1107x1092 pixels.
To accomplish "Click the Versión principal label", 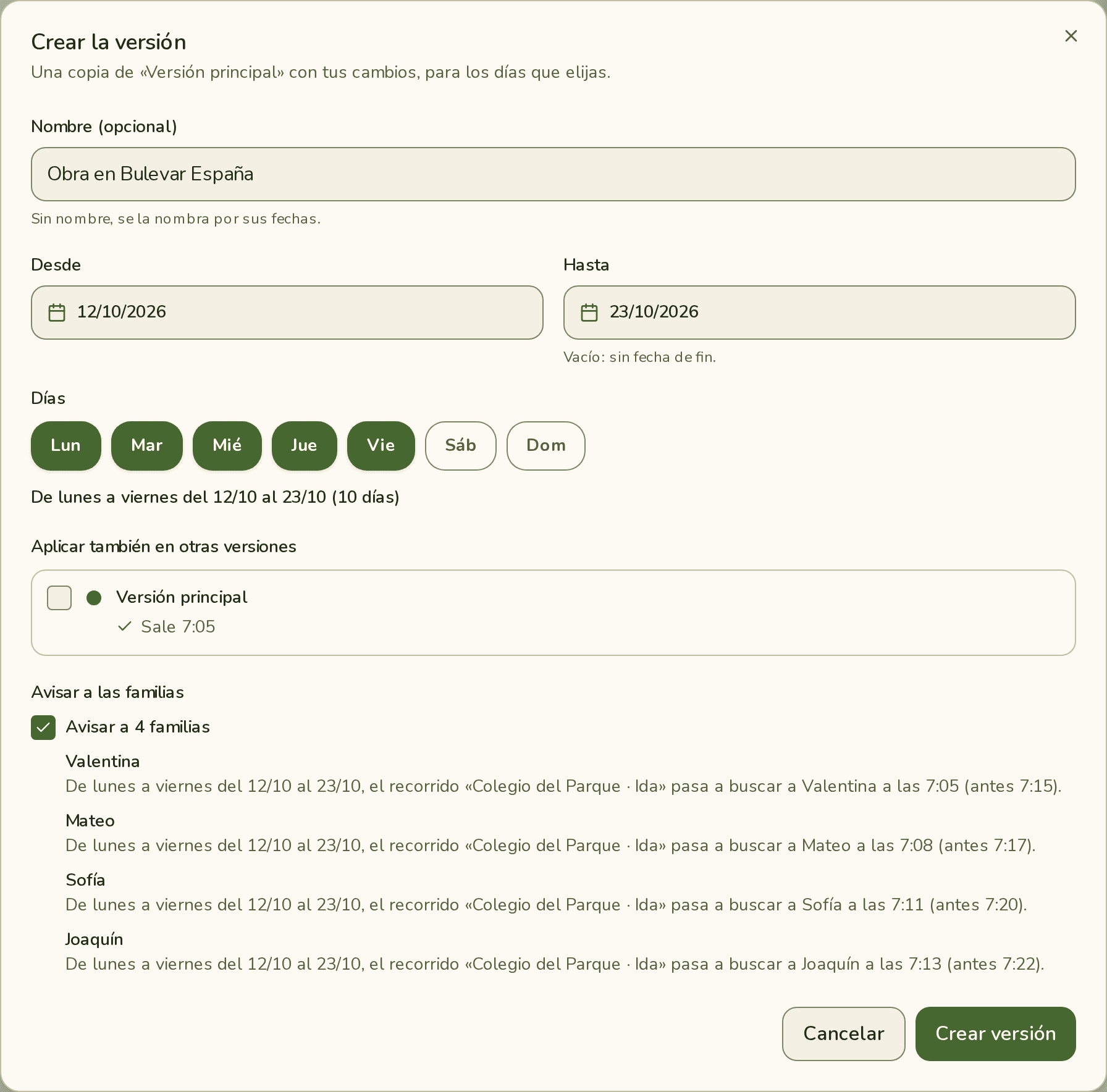I will pos(182,597).
